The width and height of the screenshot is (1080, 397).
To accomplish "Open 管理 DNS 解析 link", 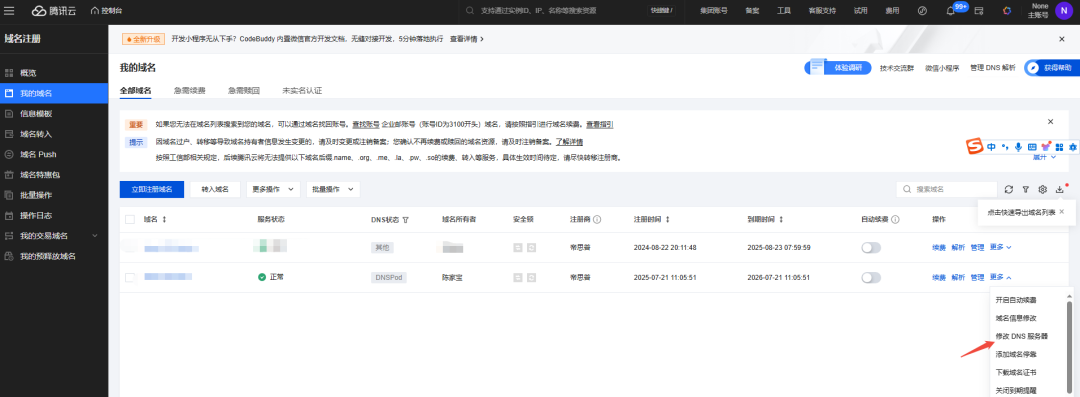I will click(x=993, y=68).
